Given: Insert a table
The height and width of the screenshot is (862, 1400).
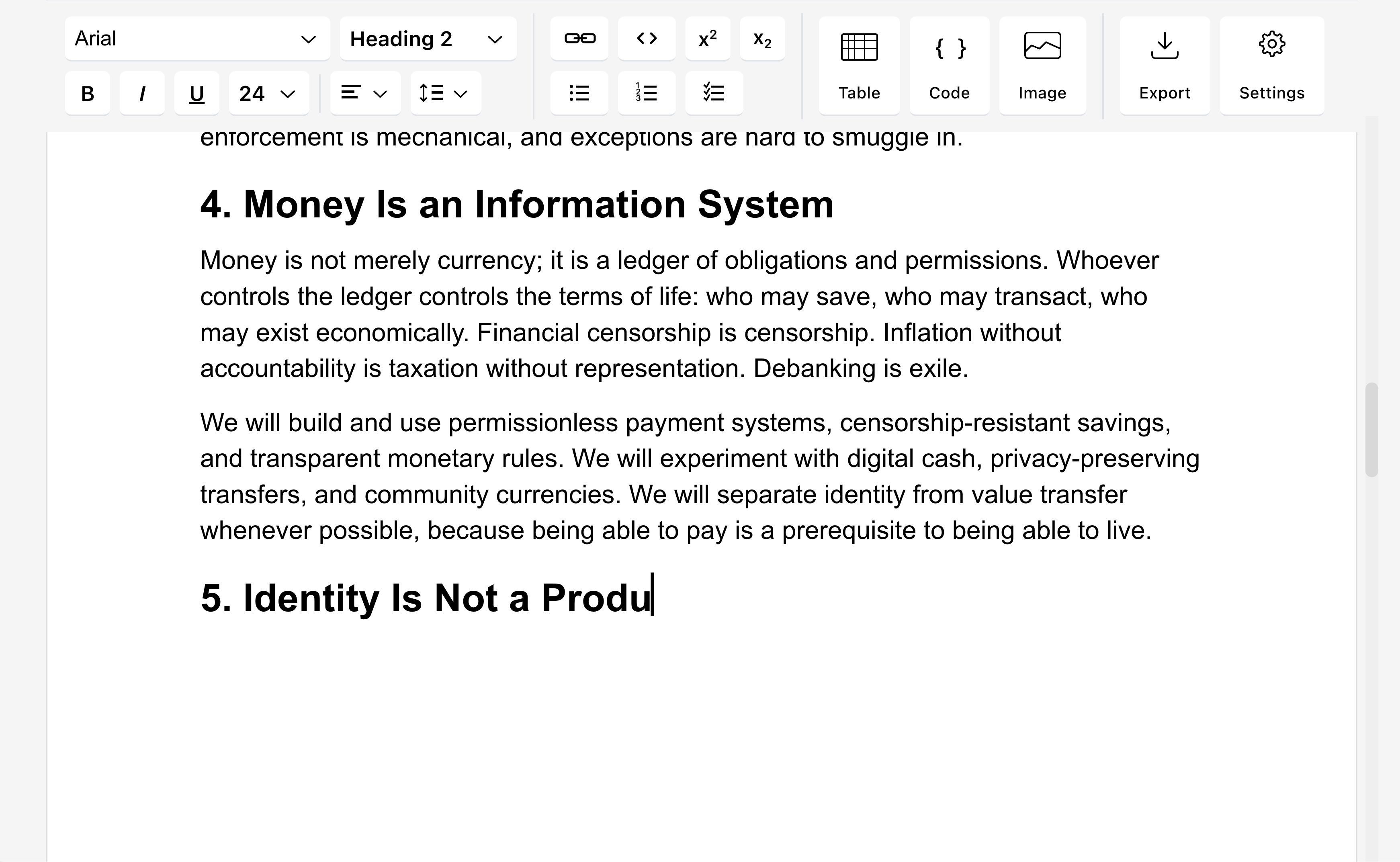Looking at the screenshot, I should (x=859, y=66).
